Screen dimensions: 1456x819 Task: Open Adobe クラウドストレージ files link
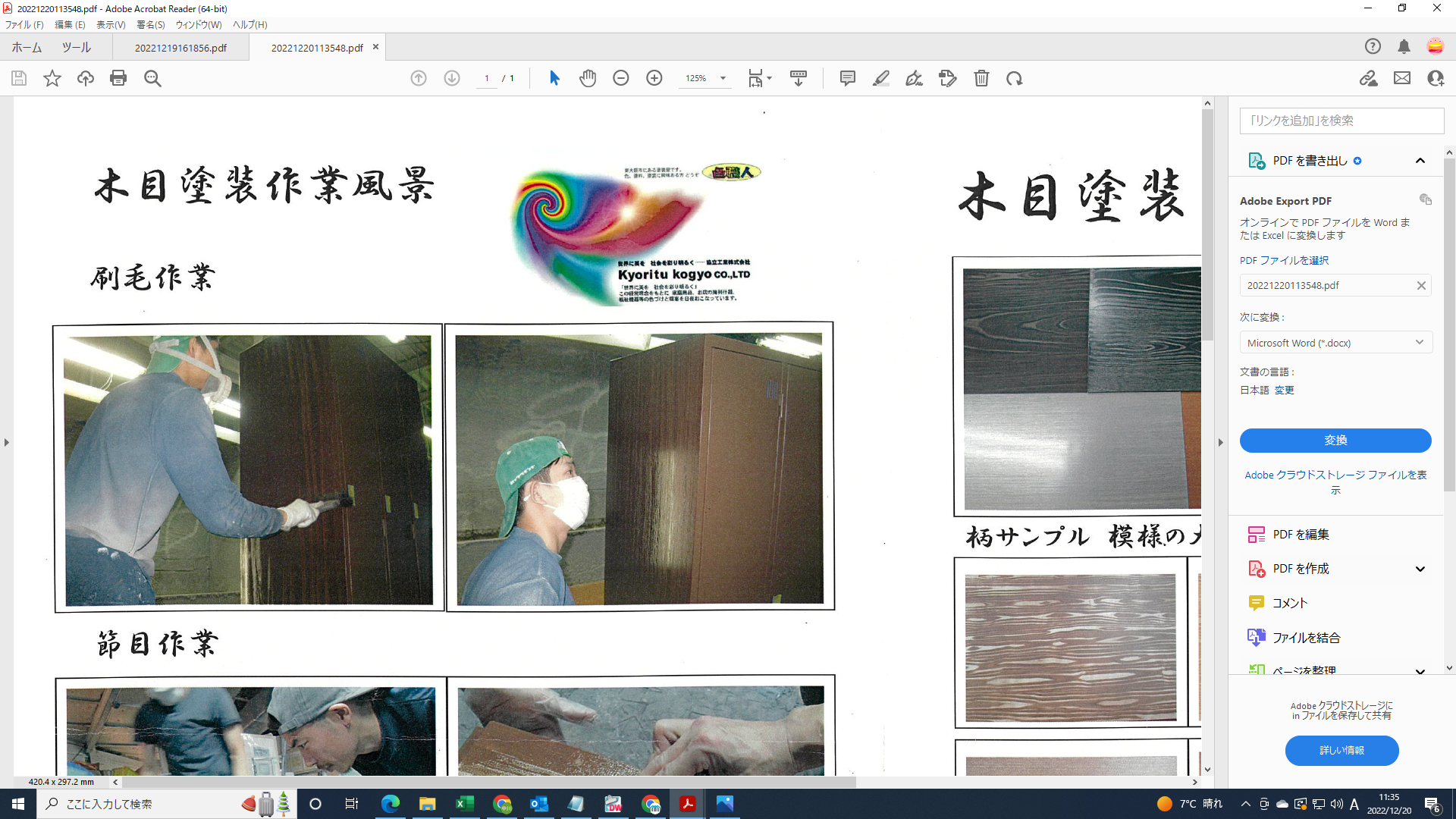pos(1335,482)
